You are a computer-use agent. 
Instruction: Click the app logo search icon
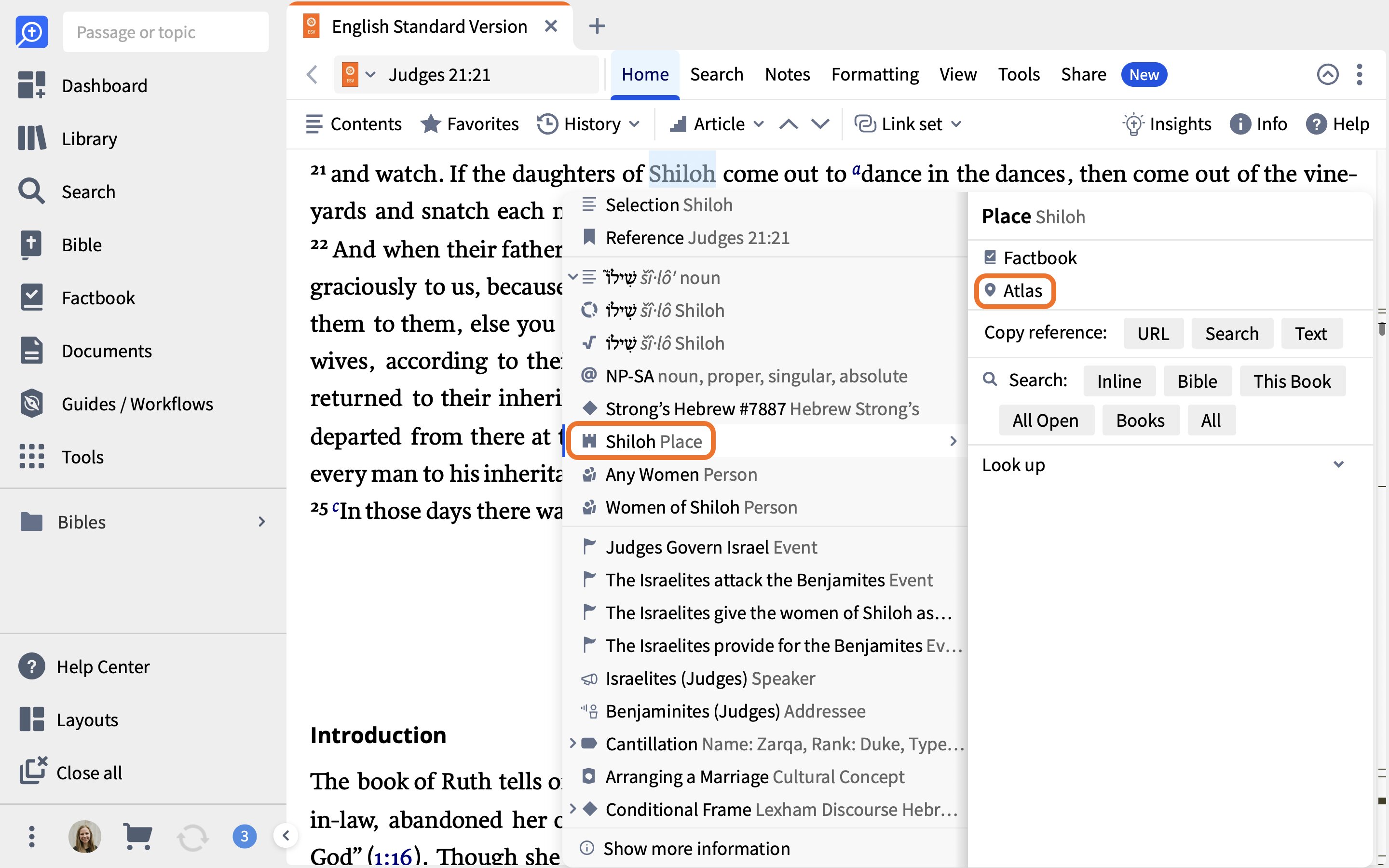[x=31, y=31]
